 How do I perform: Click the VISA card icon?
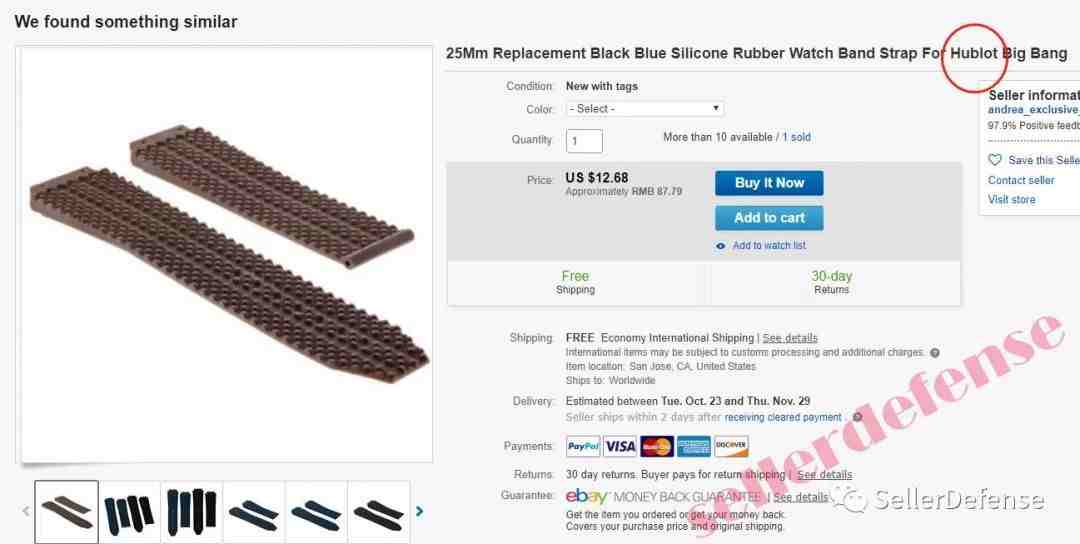coord(620,446)
